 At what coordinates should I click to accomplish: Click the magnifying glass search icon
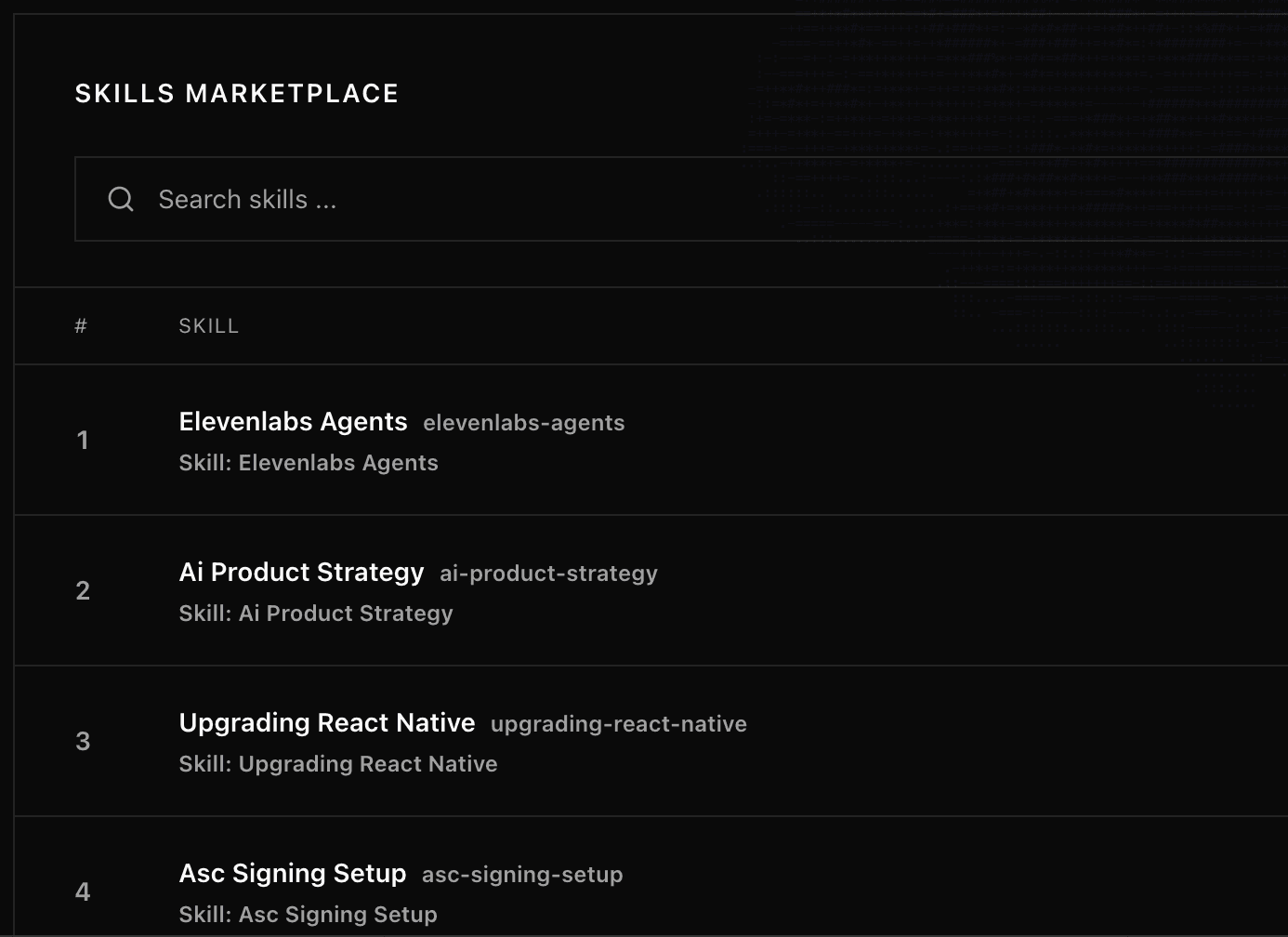pyautogui.click(x=121, y=199)
